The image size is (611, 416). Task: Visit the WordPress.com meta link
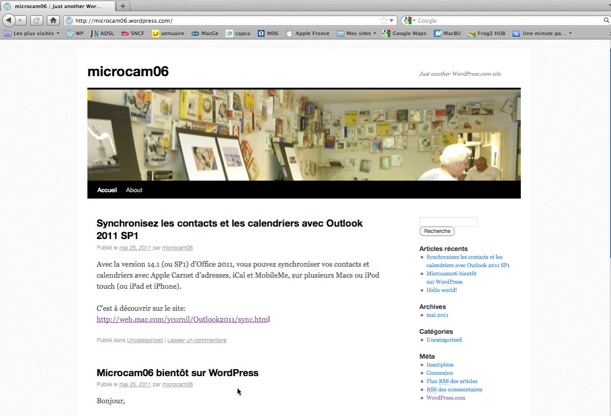(x=446, y=398)
